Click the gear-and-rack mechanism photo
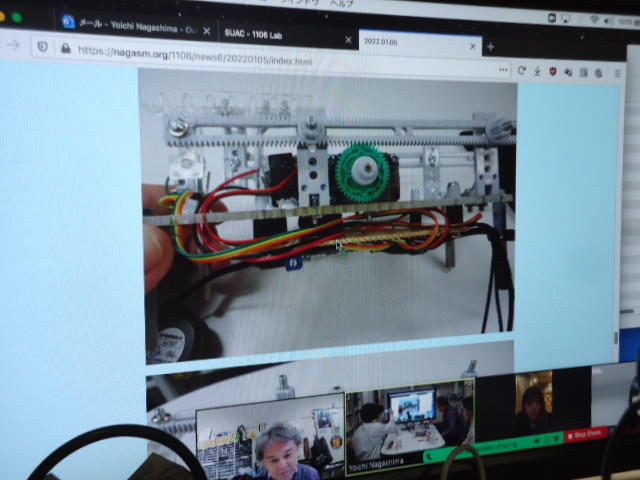Viewport: 640px width, 480px height. 329,214
